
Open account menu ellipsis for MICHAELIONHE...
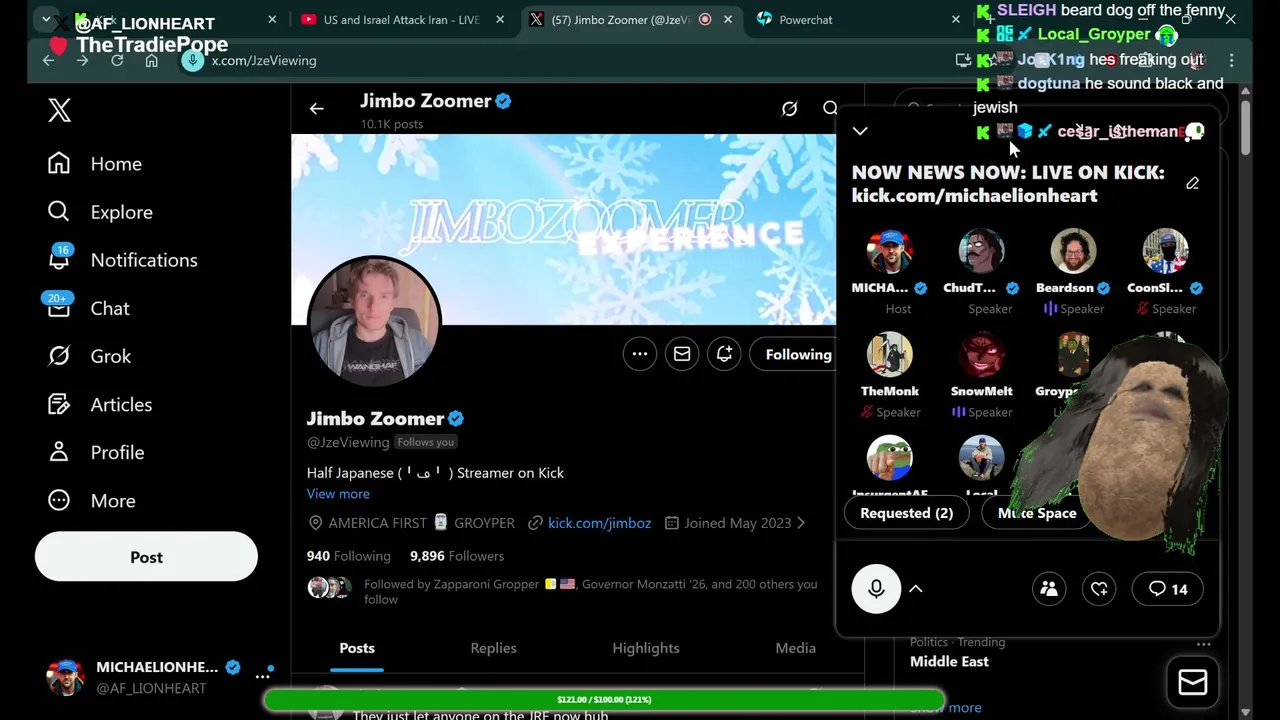pyautogui.click(x=262, y=676)
